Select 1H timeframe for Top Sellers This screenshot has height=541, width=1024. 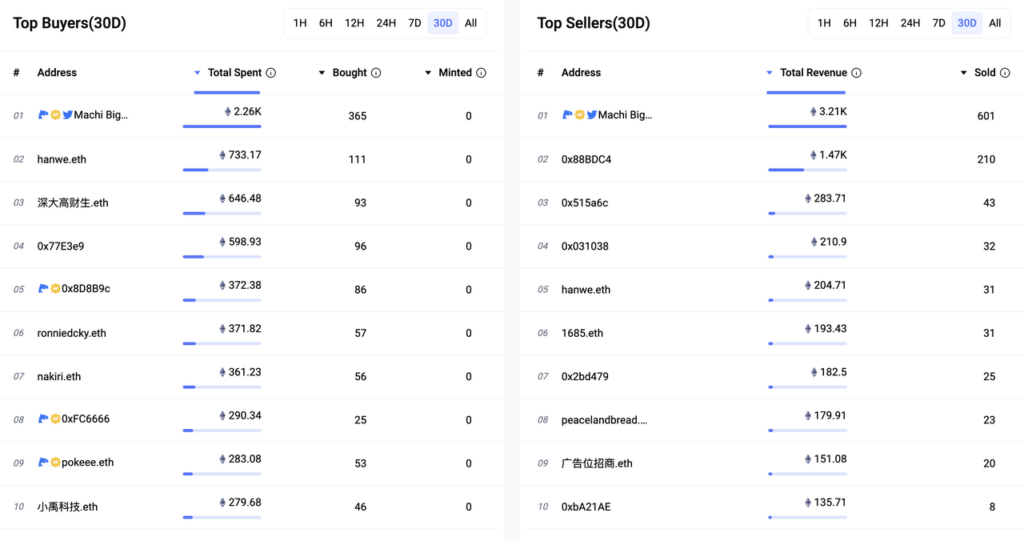[x=824, y=23]
